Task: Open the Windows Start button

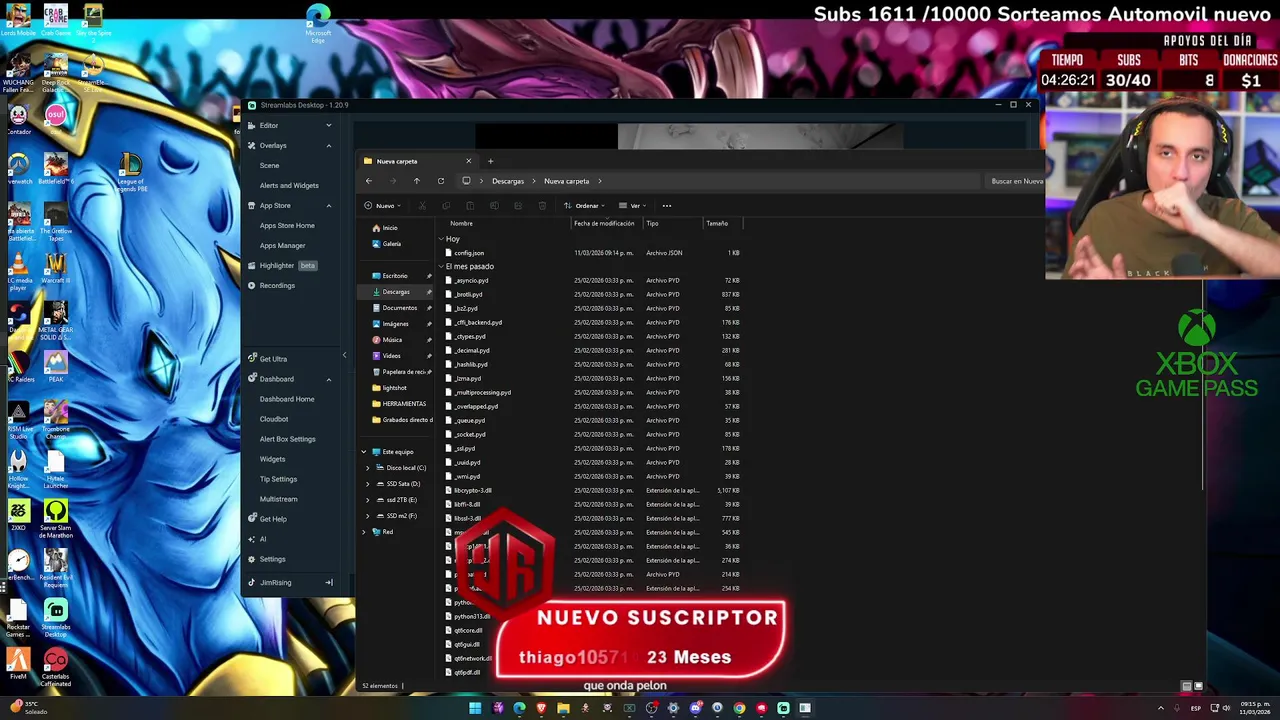Action: [475, 708]
